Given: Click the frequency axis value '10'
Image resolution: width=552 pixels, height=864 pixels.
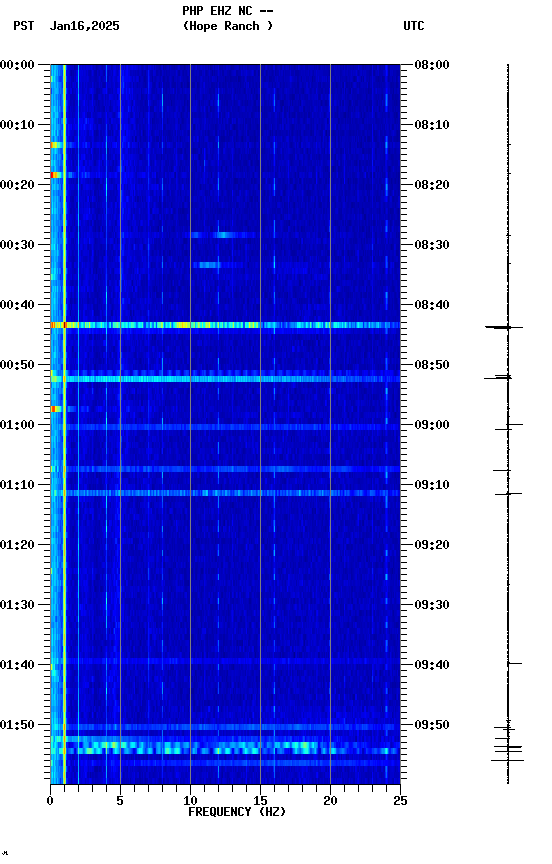Looking at the screenshot, I should 190,801.
